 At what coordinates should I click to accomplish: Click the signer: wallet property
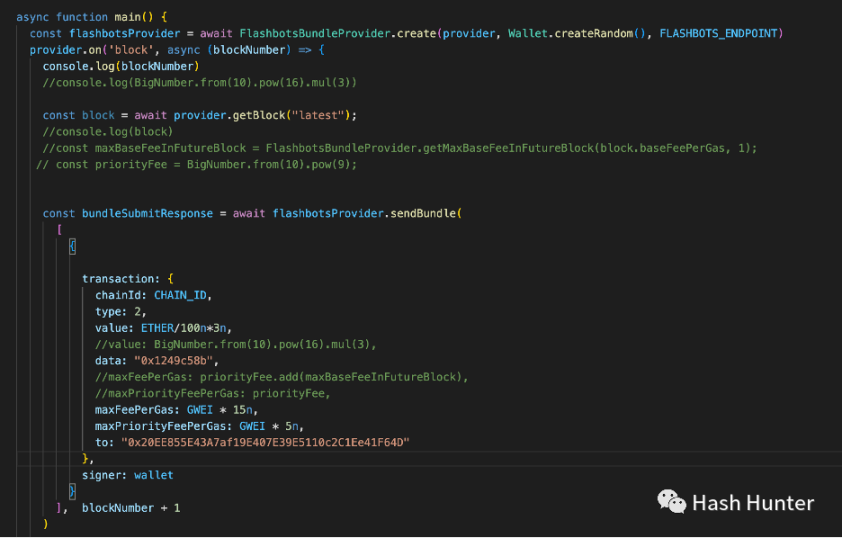click(128, 475)
